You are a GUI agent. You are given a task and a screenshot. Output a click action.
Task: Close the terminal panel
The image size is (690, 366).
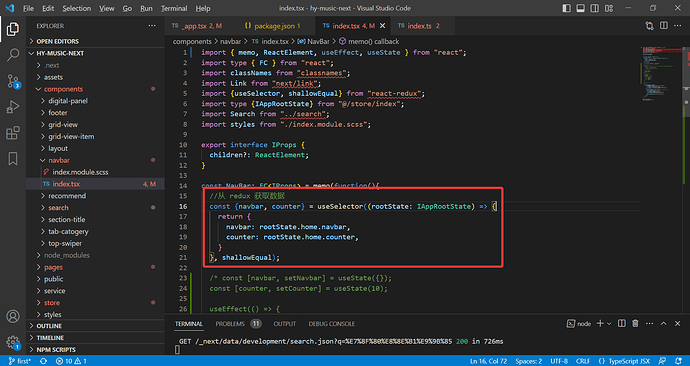678,323
